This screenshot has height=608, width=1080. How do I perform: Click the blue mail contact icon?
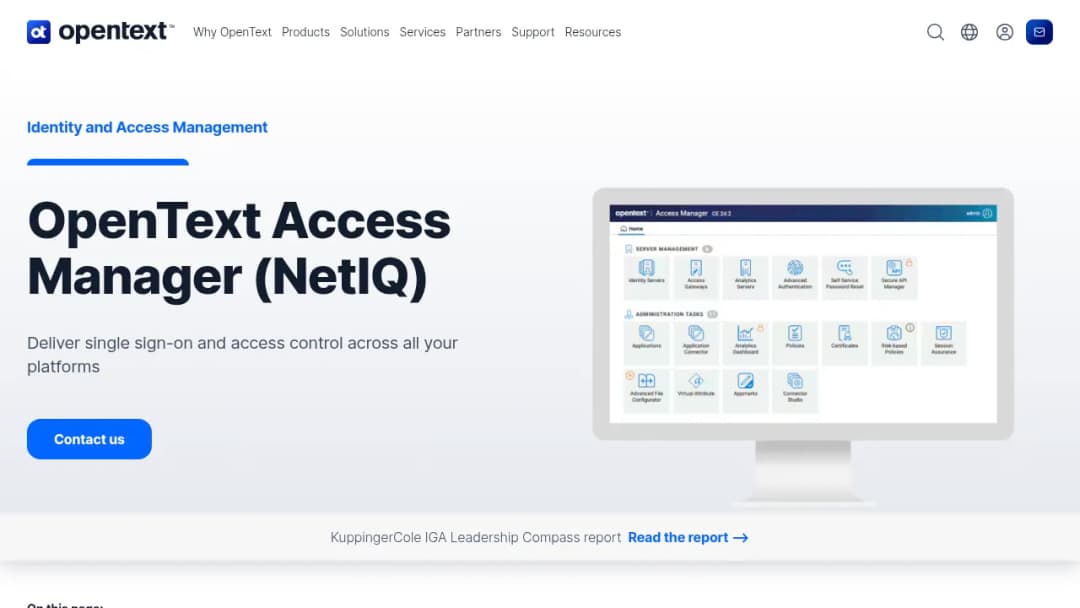pyautogui.click(x=1039, y=32)
